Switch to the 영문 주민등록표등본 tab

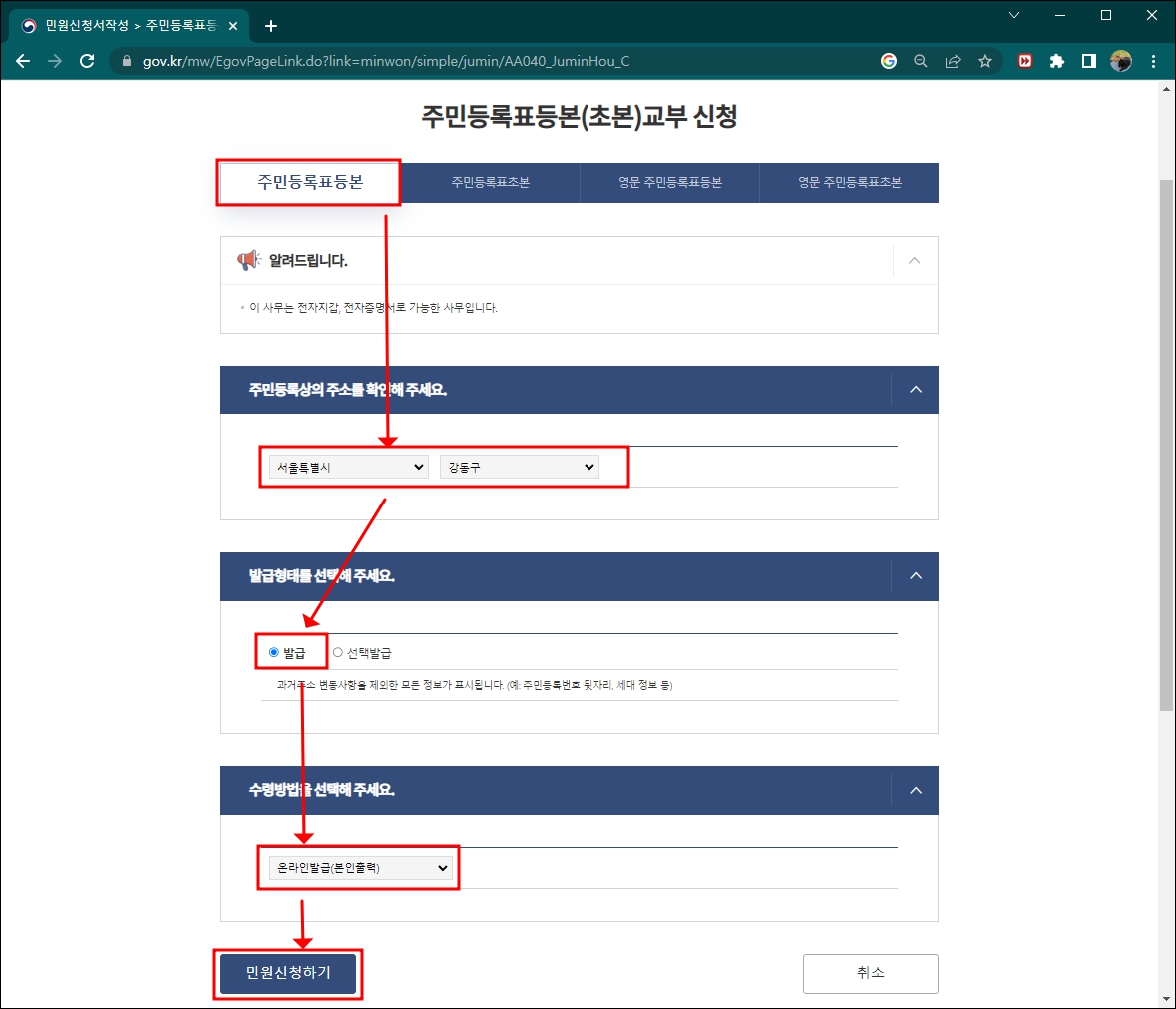[668, 182]
